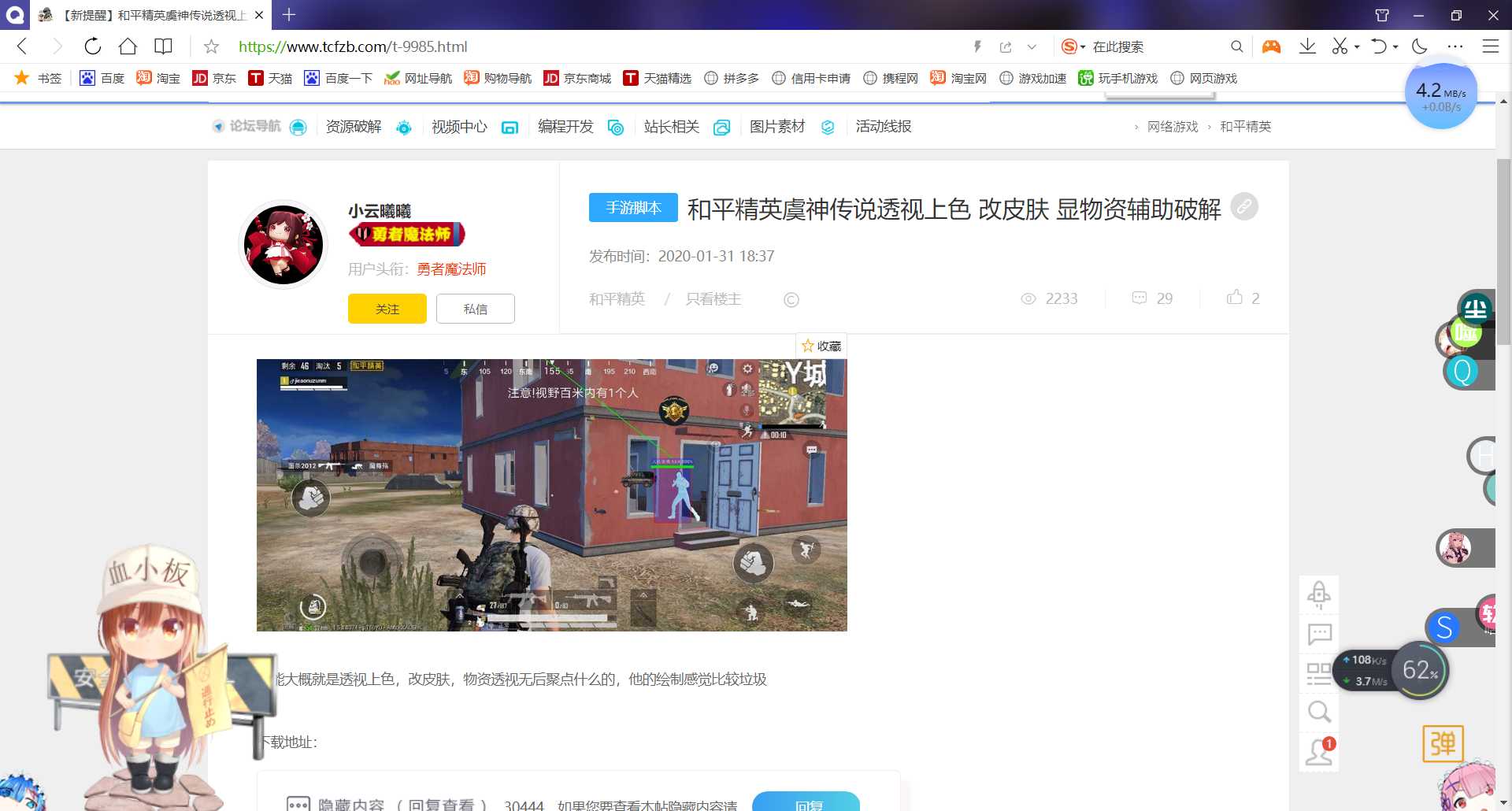
Task: Open browser skin shirt icon
Action: 1382,15
